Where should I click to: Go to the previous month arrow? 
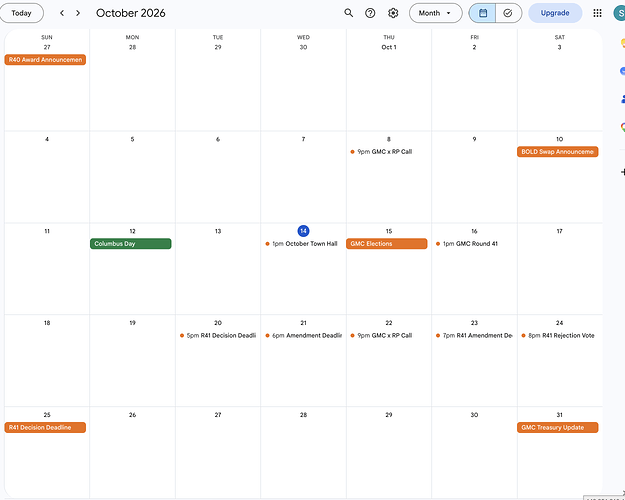[62, 13]
